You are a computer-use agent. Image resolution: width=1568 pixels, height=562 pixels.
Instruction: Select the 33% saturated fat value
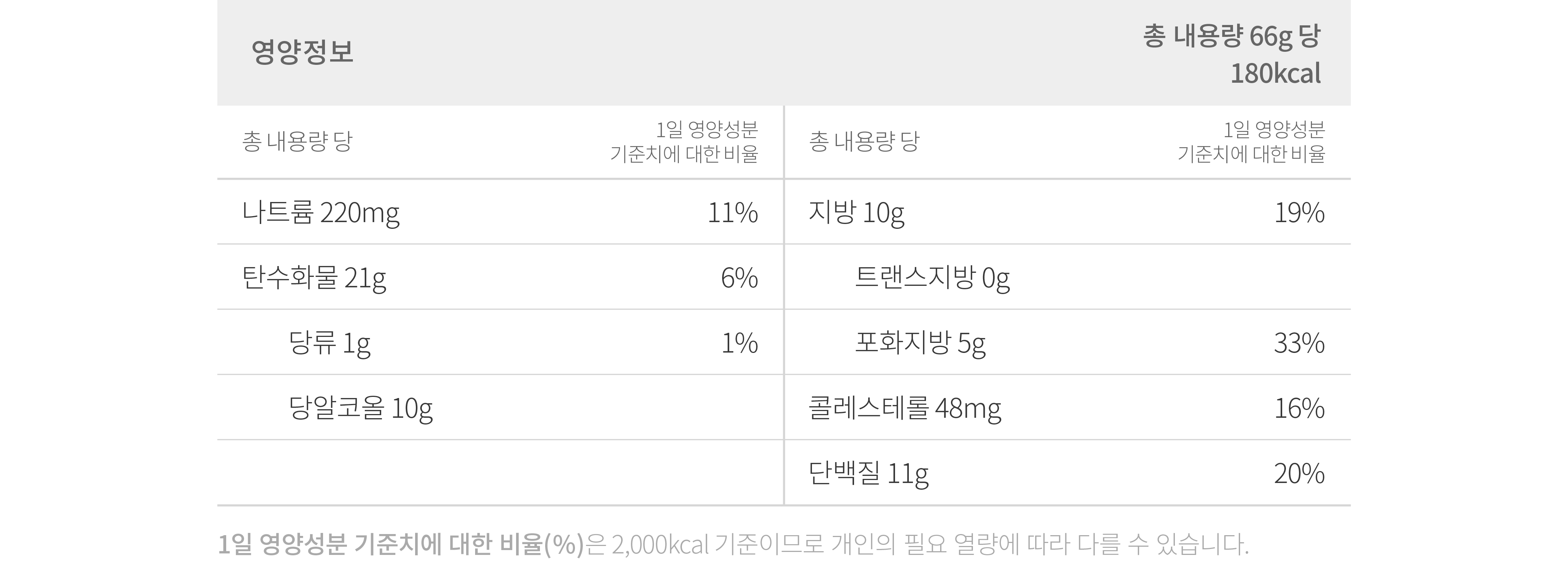(x=1300, y=343)
